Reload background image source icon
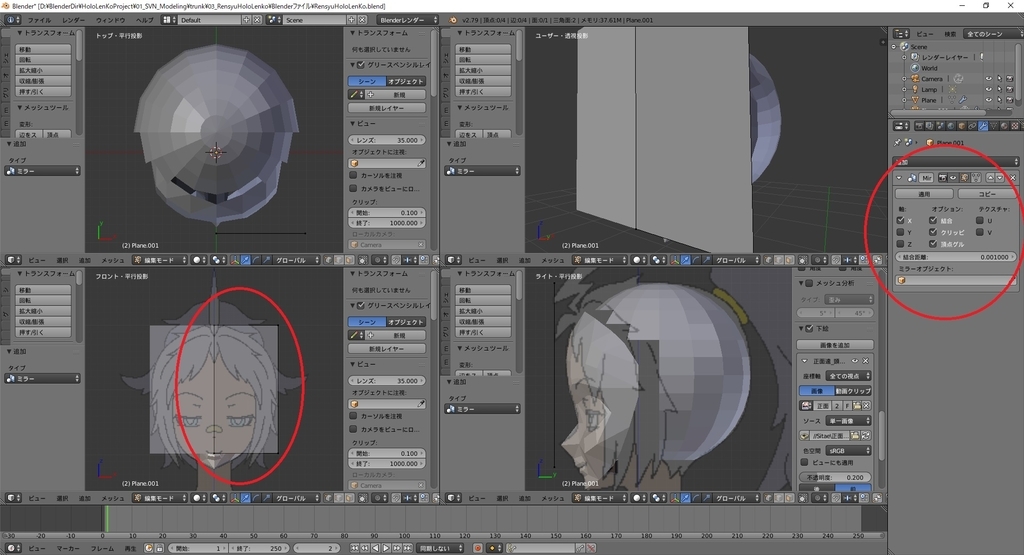This screenshot has height=555, width=1024. 865,436
